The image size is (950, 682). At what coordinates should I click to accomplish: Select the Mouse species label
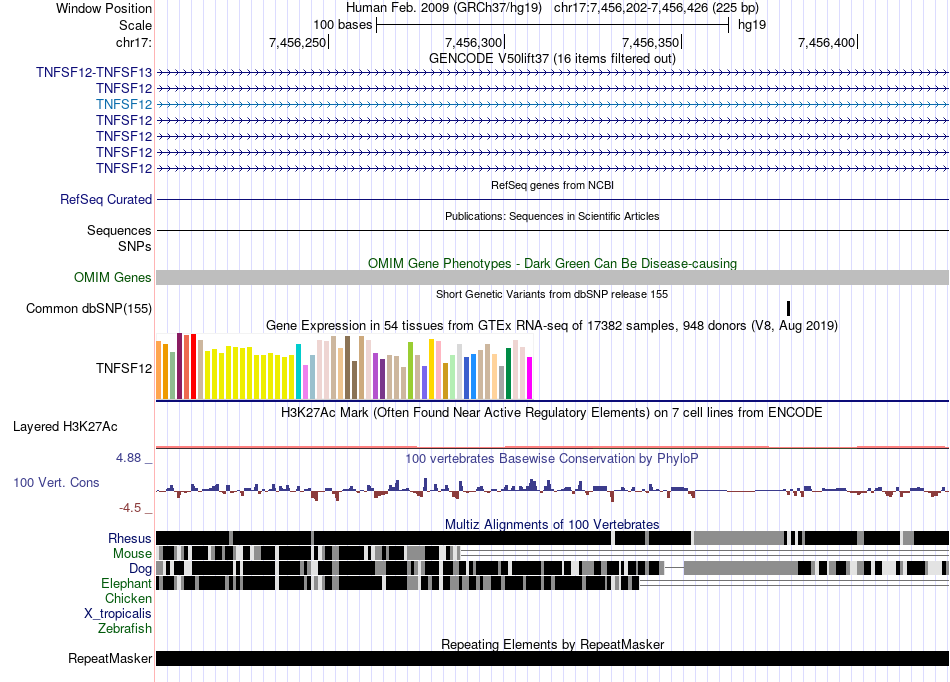coord(132,554)
